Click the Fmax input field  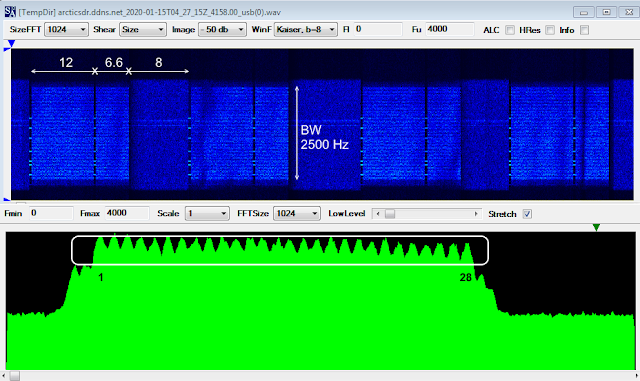[127, 213]
